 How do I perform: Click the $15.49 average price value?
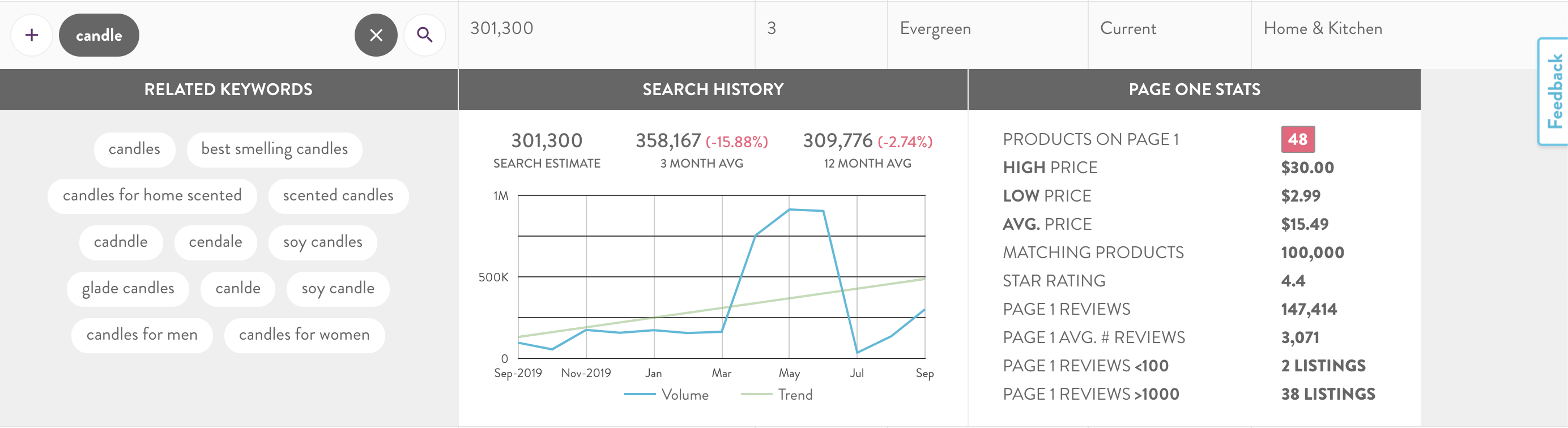tap(1305, 224)
